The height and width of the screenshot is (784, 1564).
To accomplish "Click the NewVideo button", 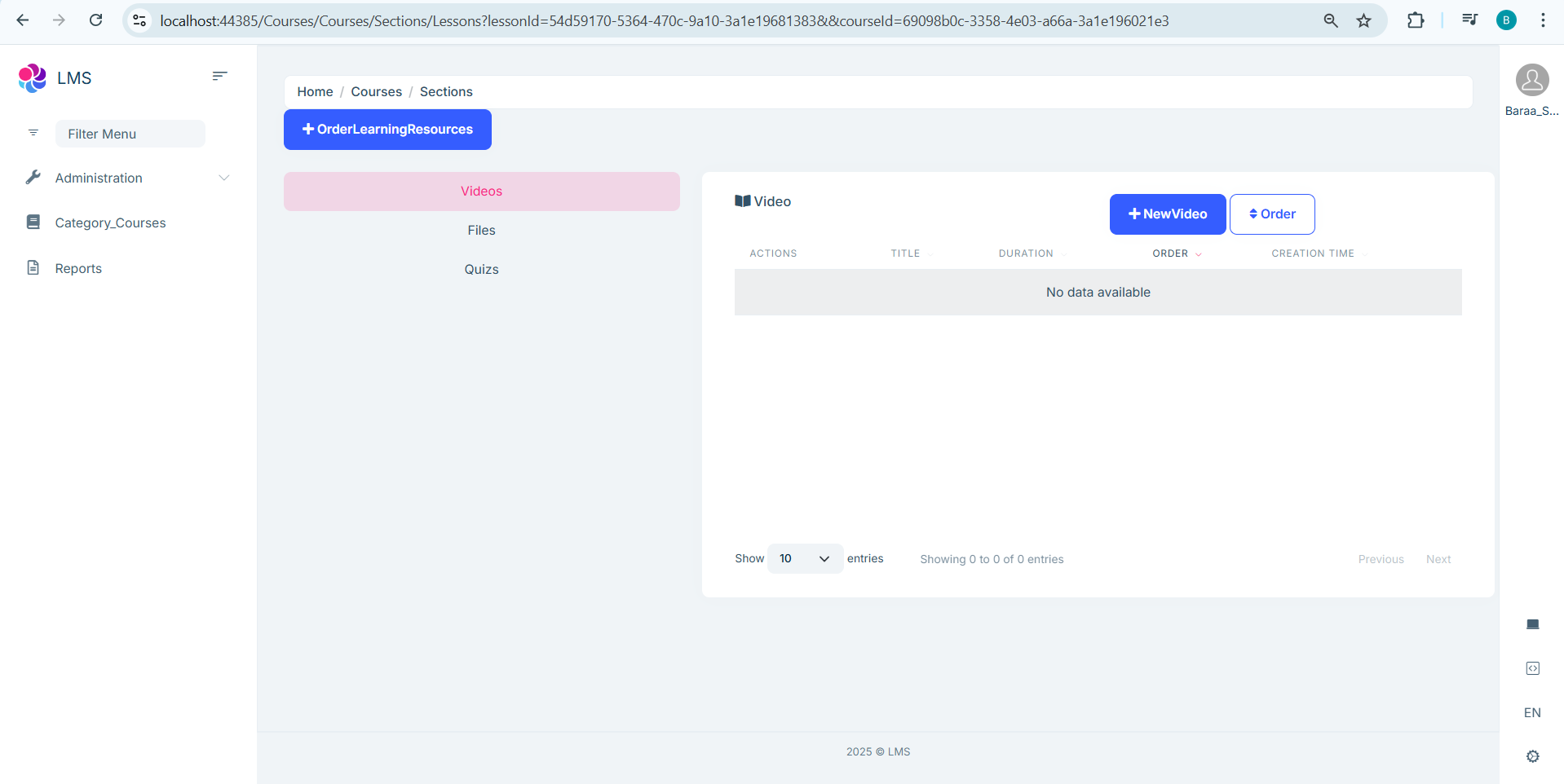I will [x=1167, y=214].
